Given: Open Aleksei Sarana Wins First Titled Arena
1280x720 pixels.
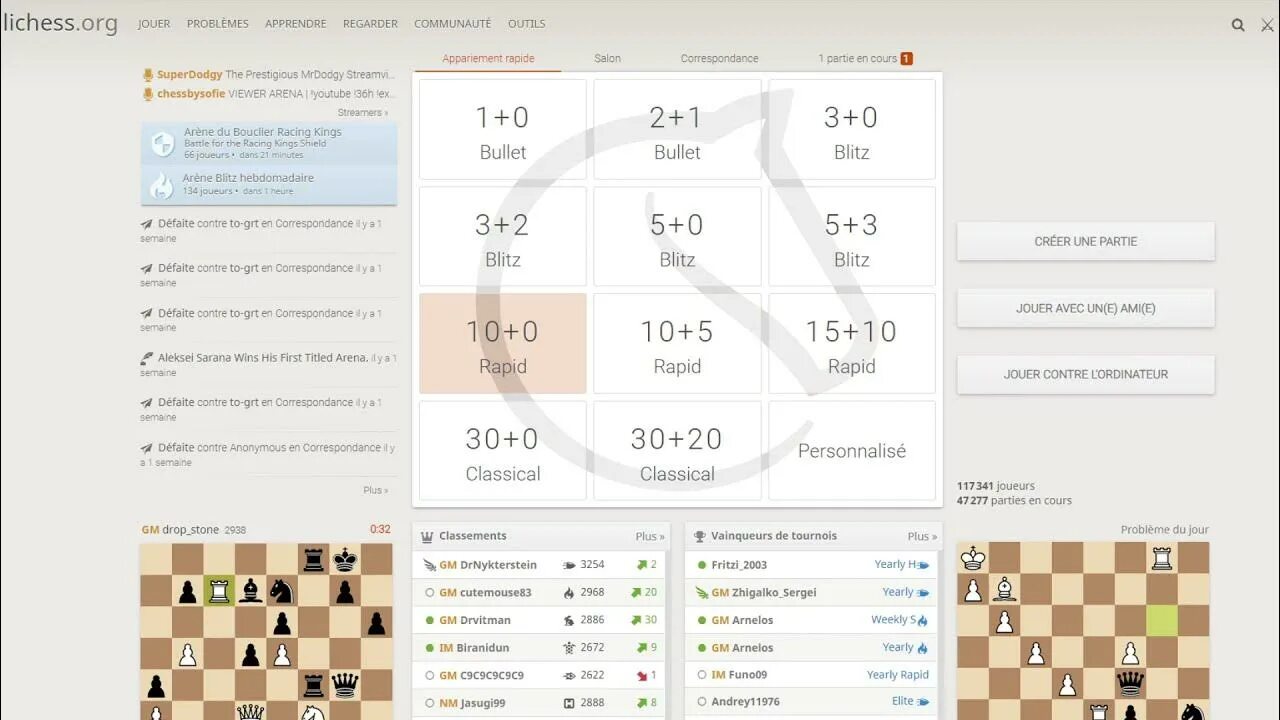Looking at the screenshot, I should tap(263, 358).
